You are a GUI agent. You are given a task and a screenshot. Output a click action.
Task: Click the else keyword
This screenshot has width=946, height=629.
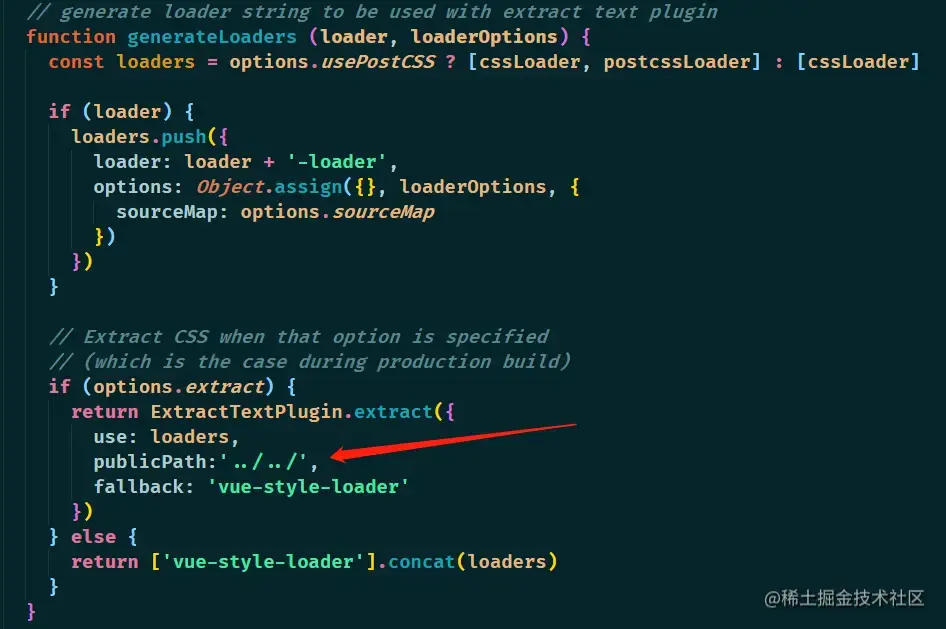click(x=94, y=537)
